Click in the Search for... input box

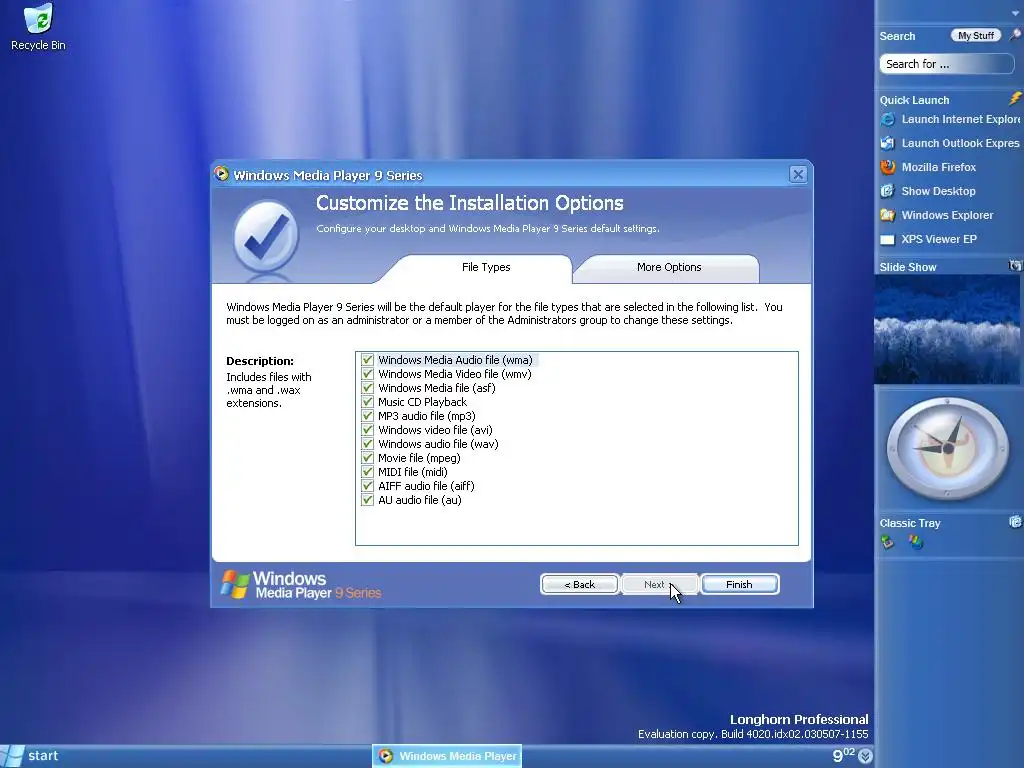(x=946, y=64)
